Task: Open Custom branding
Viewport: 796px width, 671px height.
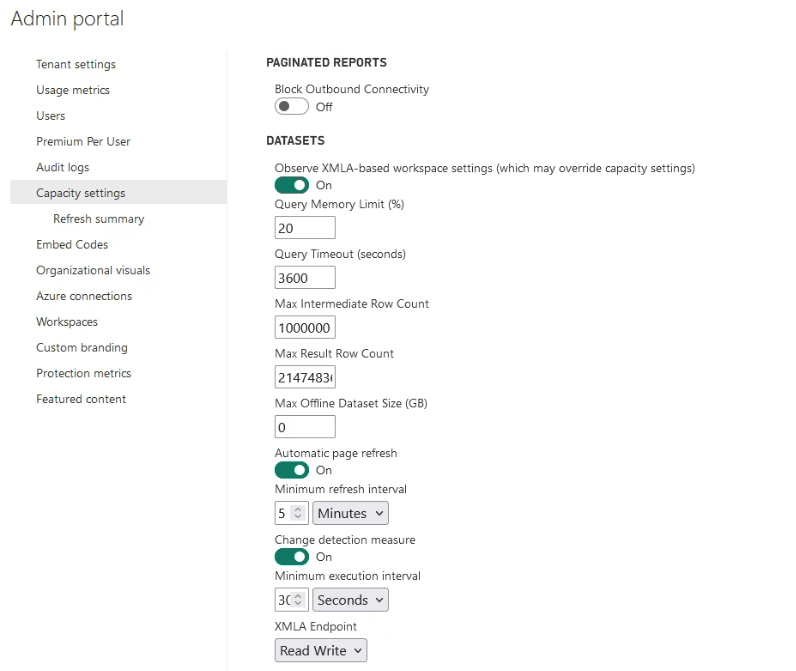Action: coord(82,348)
